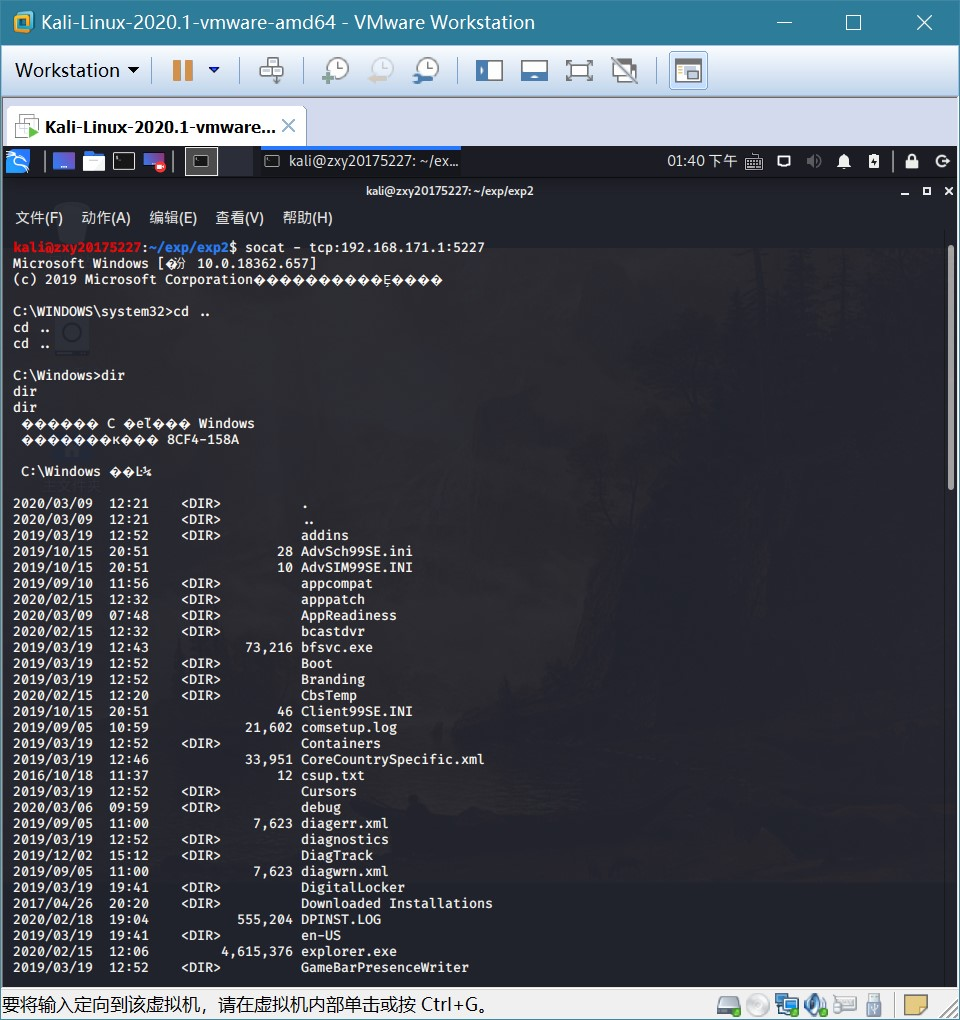Viewport: 960px width, 1020px height.
Task: Open the 帮助(H) menu
Action: (x=308, y=218)
